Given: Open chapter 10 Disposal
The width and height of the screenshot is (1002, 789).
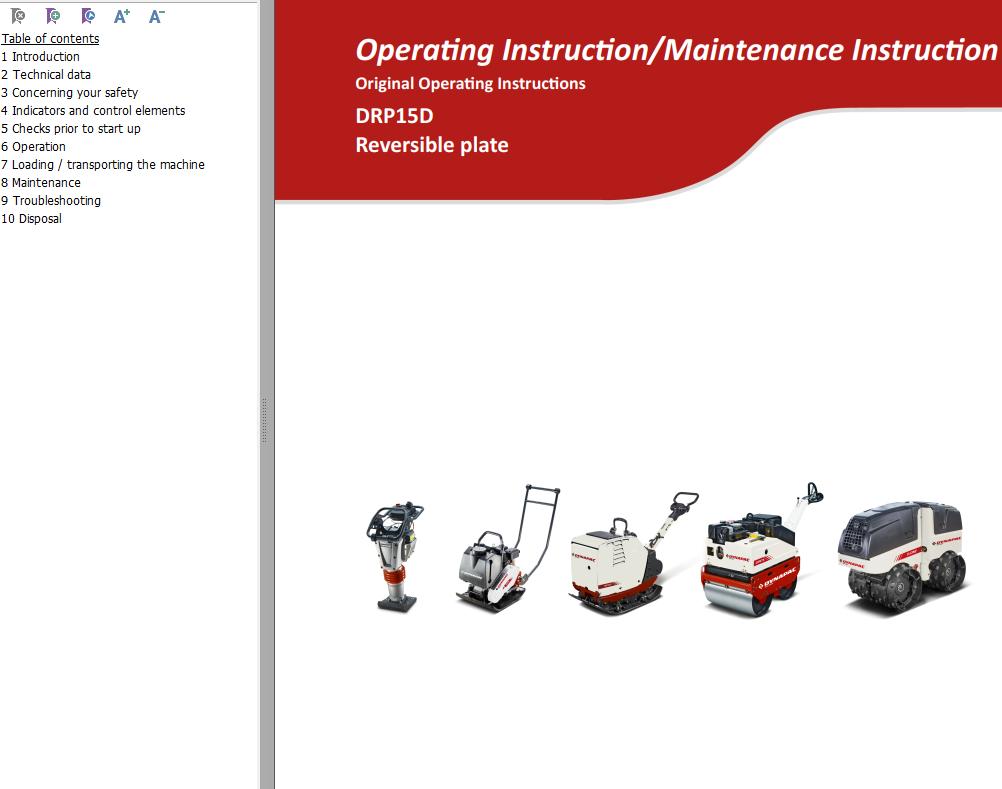Looking at the screenshot, I should (31, 218).
